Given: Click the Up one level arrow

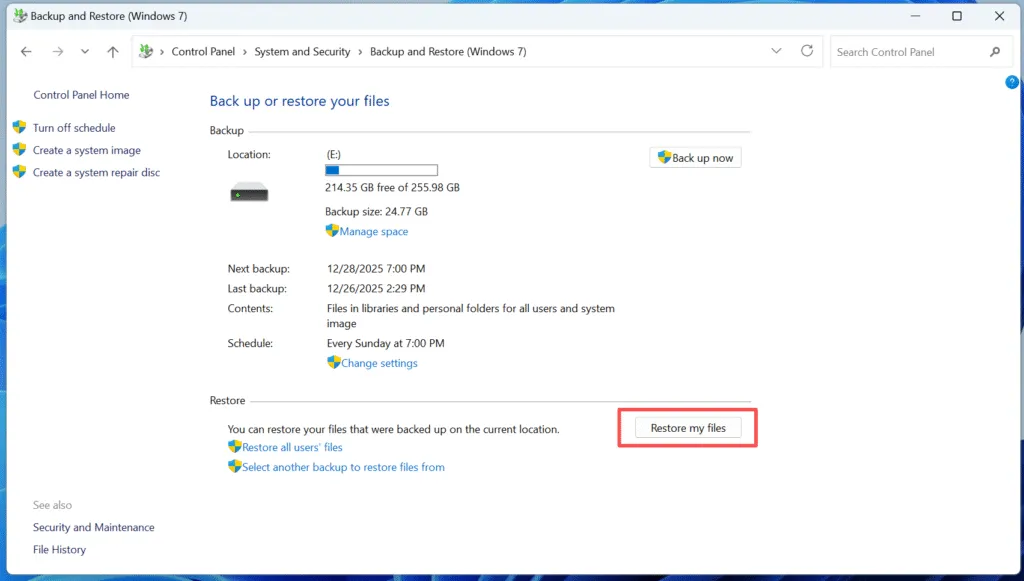Looking at the screenshot, I should pos(112,51).
